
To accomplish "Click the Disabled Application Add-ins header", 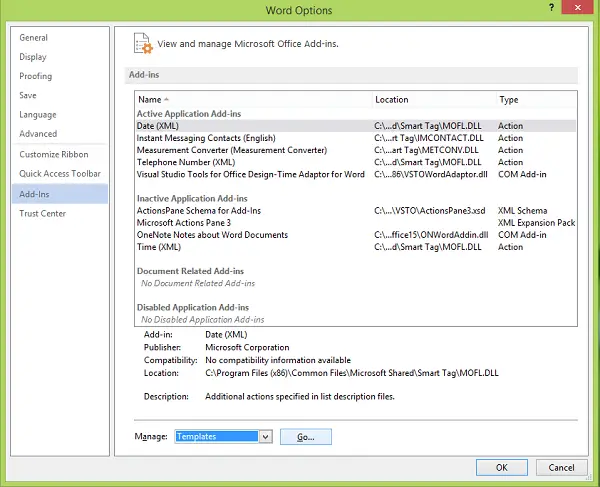I will point(193,307).
